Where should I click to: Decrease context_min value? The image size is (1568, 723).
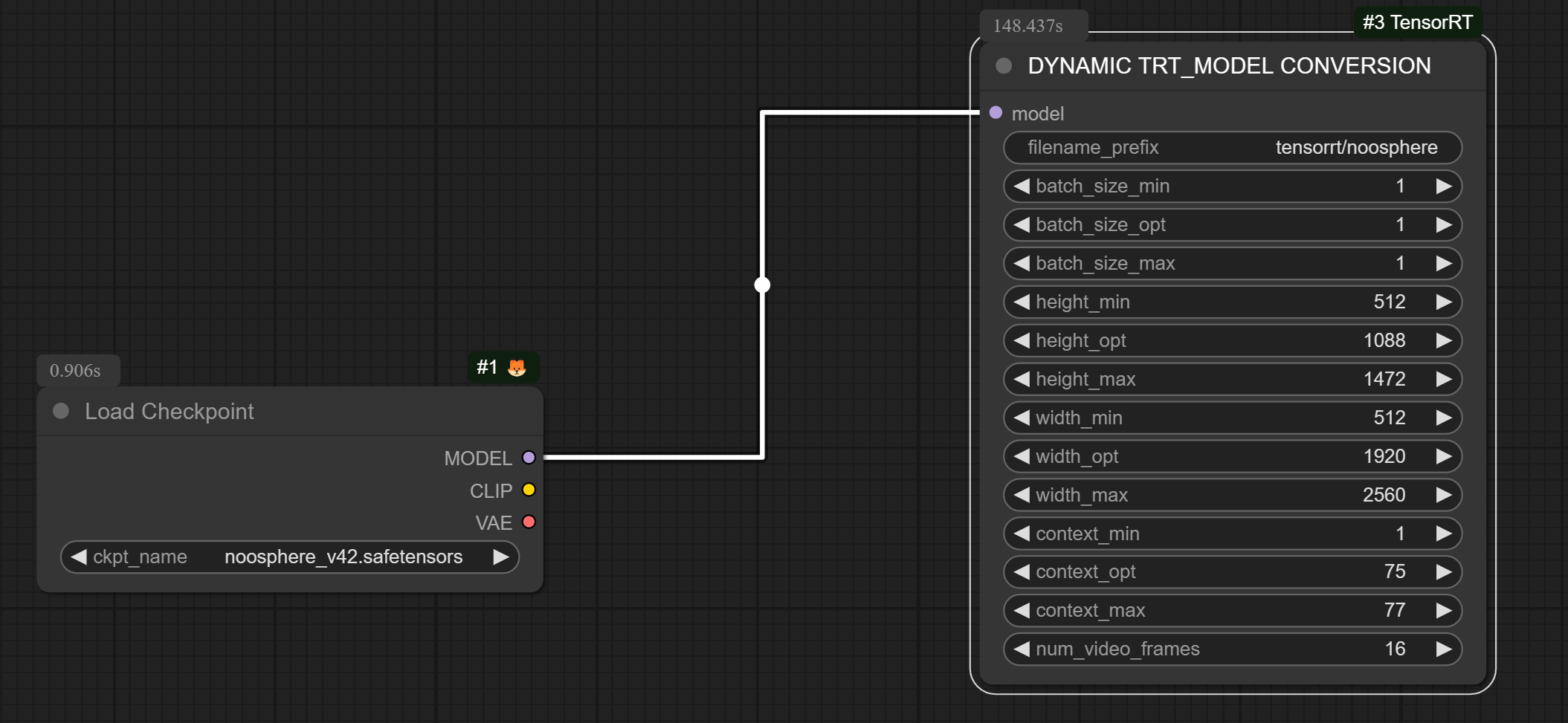[x=1022, y=534]
